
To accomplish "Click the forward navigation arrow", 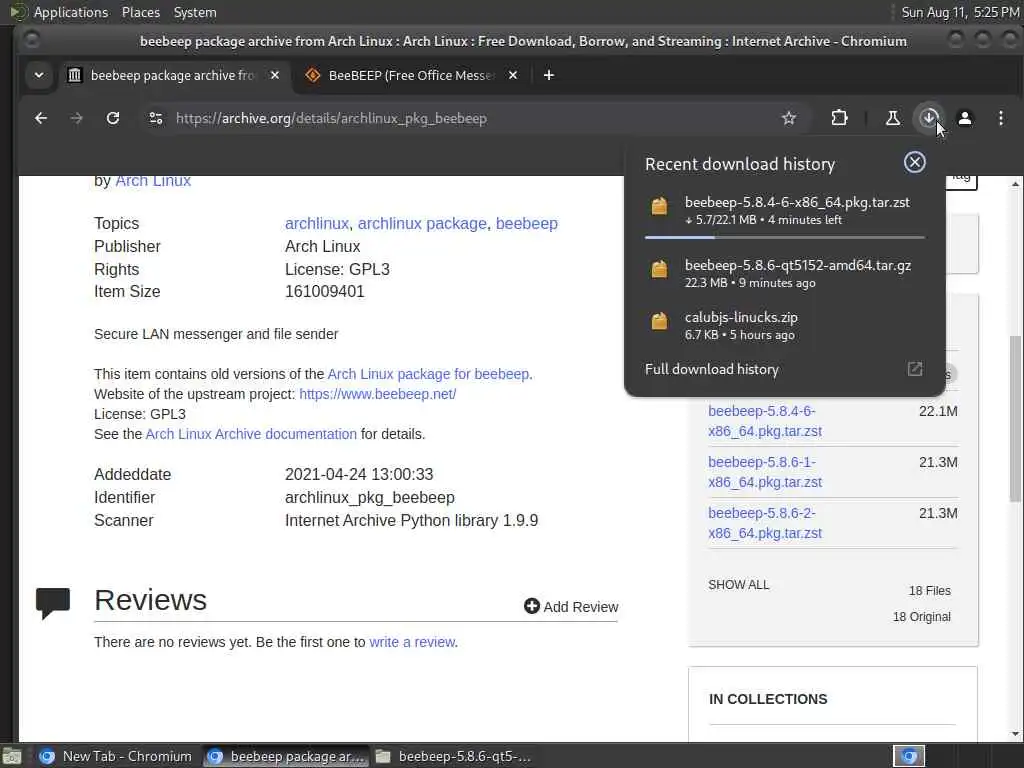I will point(76,118).
